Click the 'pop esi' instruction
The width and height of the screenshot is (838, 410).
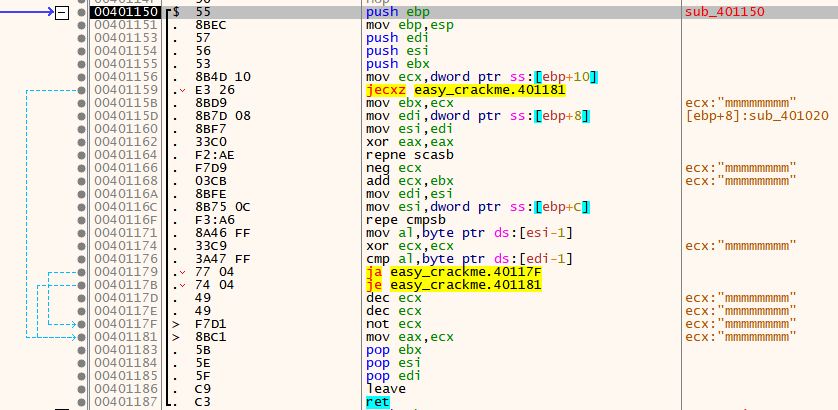[x=394, y=363]
